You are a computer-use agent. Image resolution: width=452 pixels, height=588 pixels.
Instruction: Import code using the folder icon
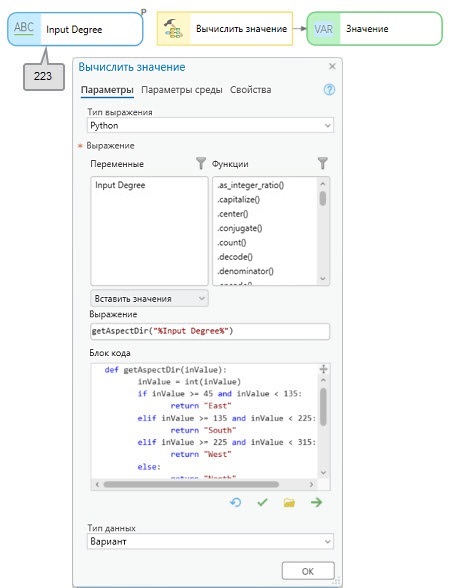tap(289, 502)
